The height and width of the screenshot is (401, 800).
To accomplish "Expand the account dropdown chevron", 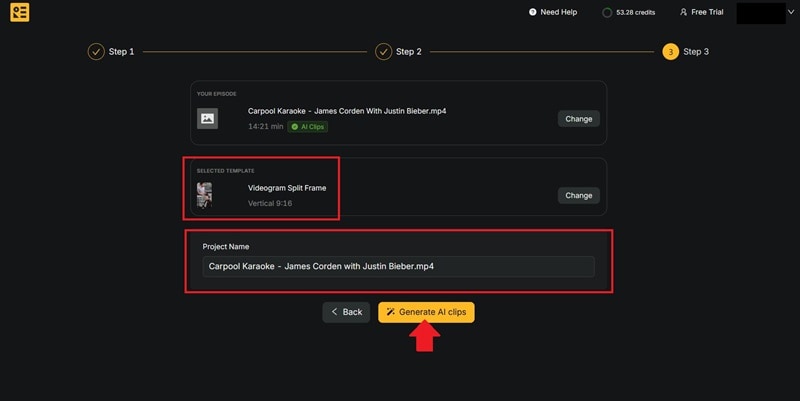I will coord(791,12).
